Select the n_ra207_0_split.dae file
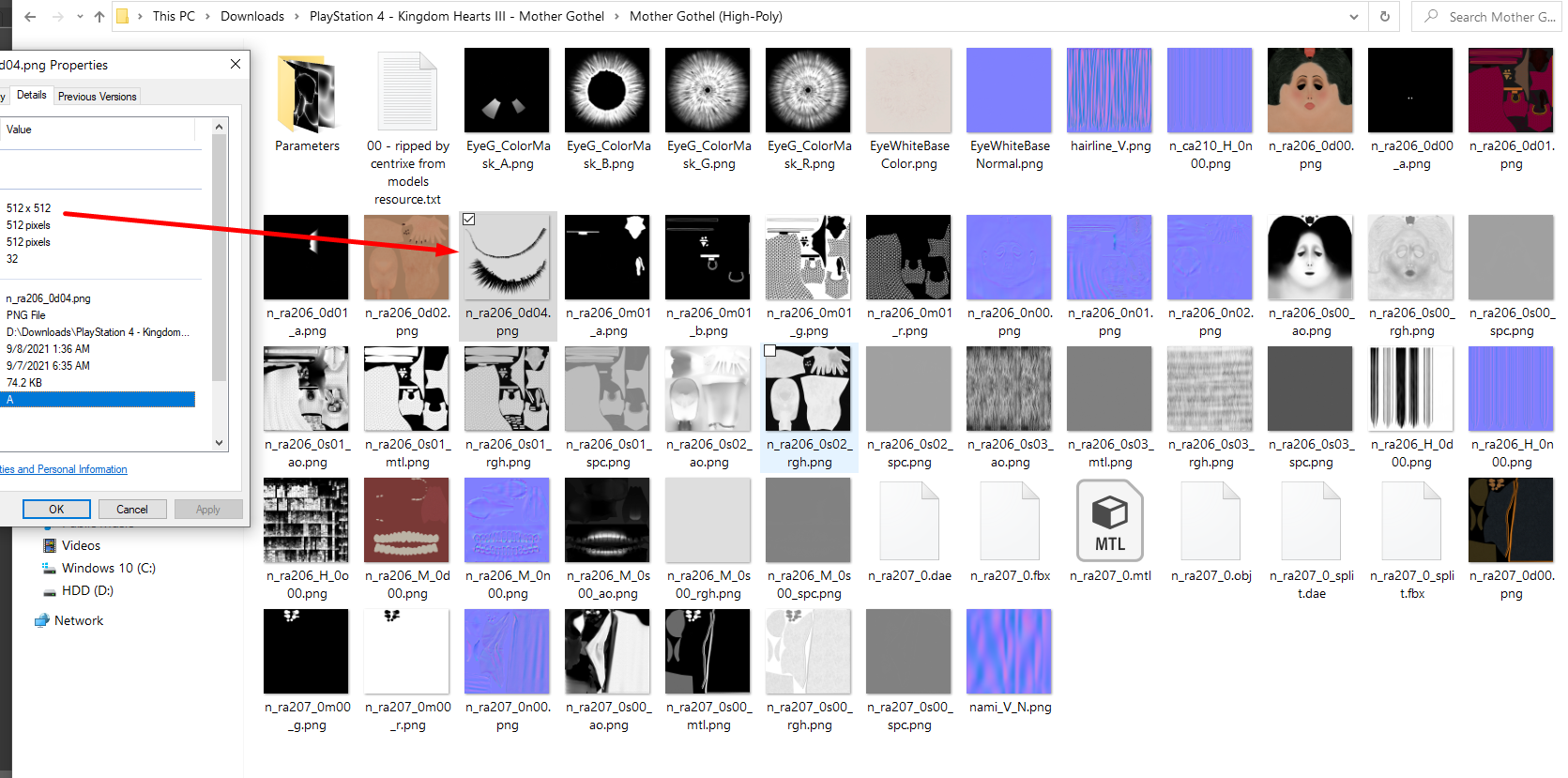Image resolution: width=1568 pixels, height=778 pixels. point(1311,540)
